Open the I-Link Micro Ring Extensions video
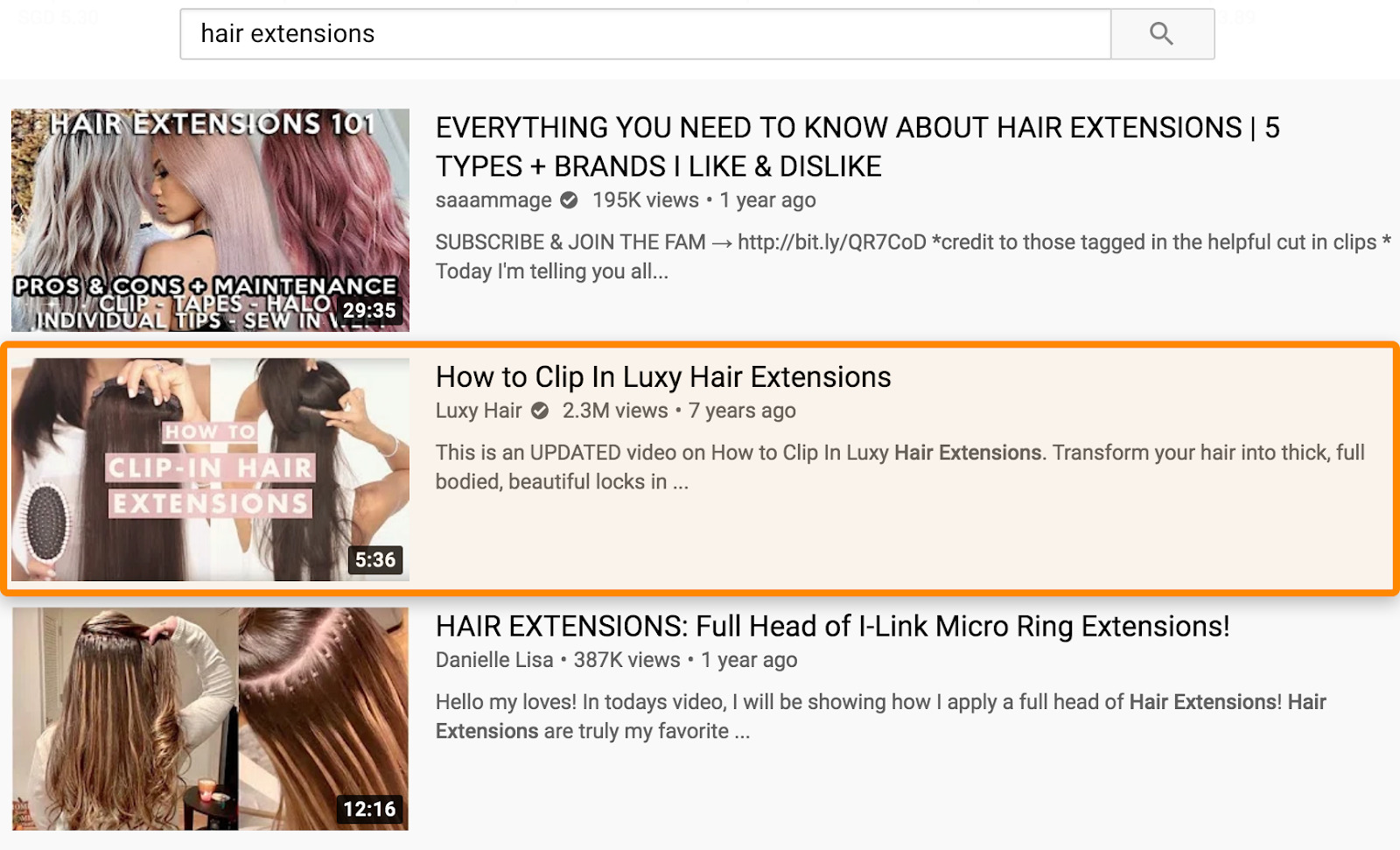 coord(832,627)
